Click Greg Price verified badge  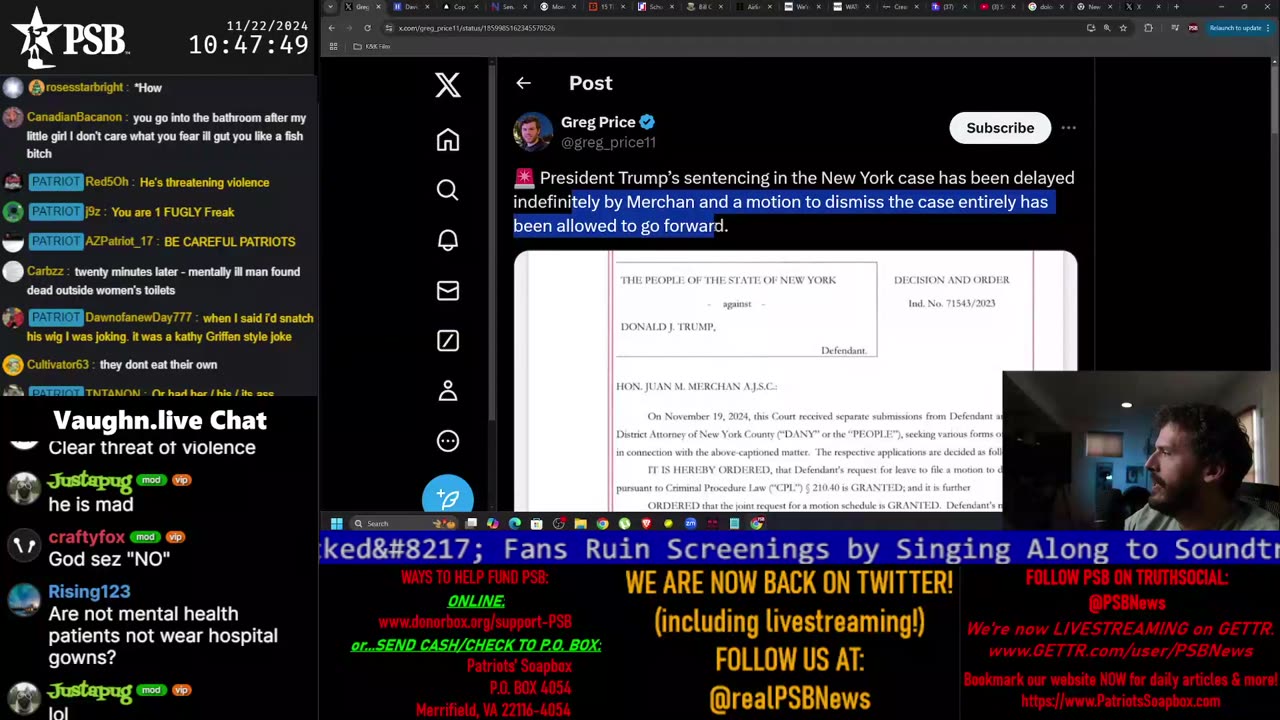click(x=647, y=122)
